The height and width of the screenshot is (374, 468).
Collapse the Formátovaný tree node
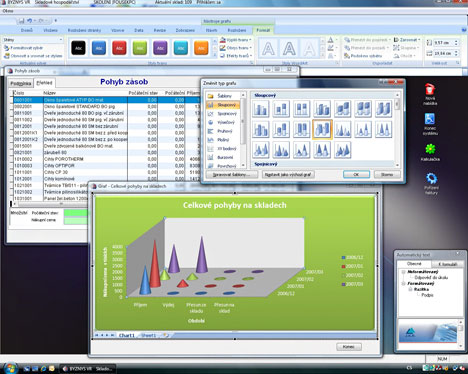403,284
